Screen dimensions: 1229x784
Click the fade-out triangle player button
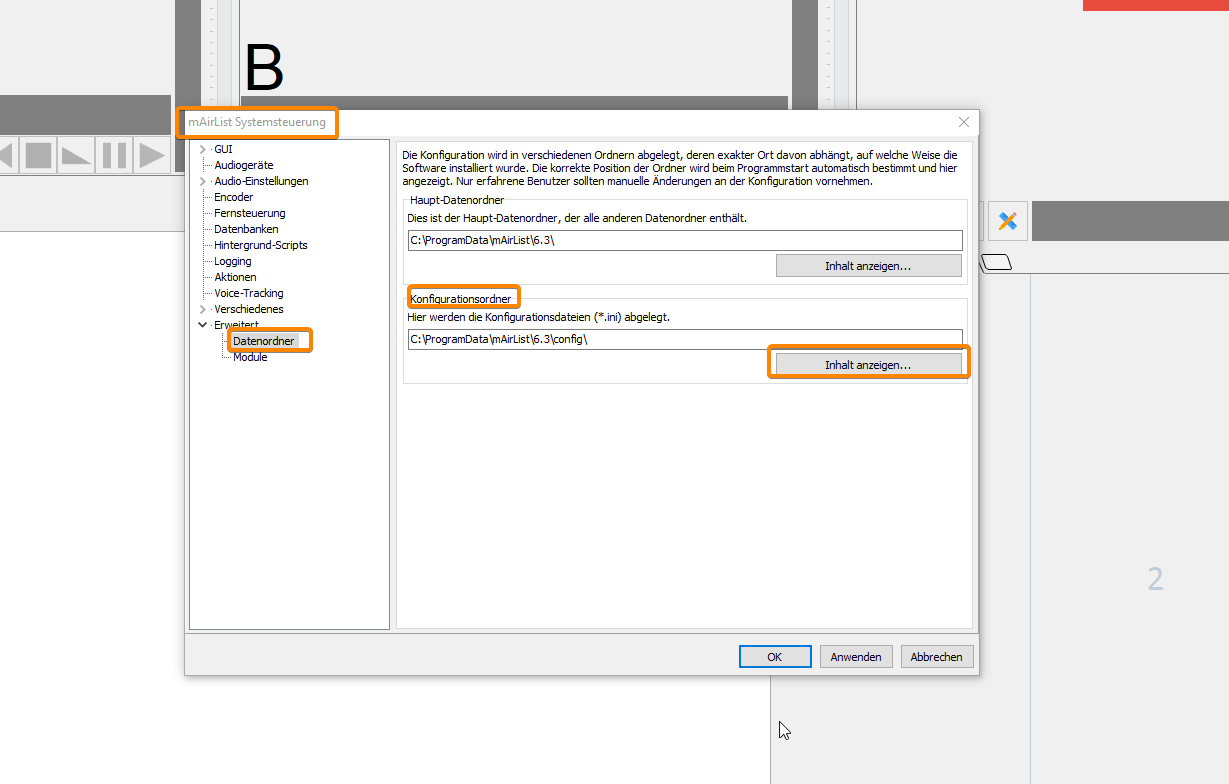[x=76, y=155]
